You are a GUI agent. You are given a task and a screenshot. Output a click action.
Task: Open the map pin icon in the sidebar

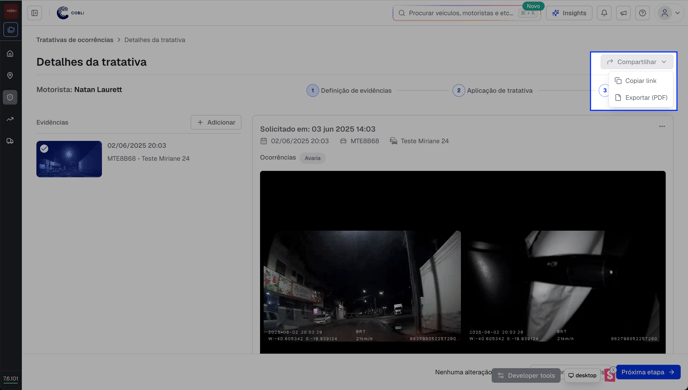pyautogui.click(x=10, y=75)
